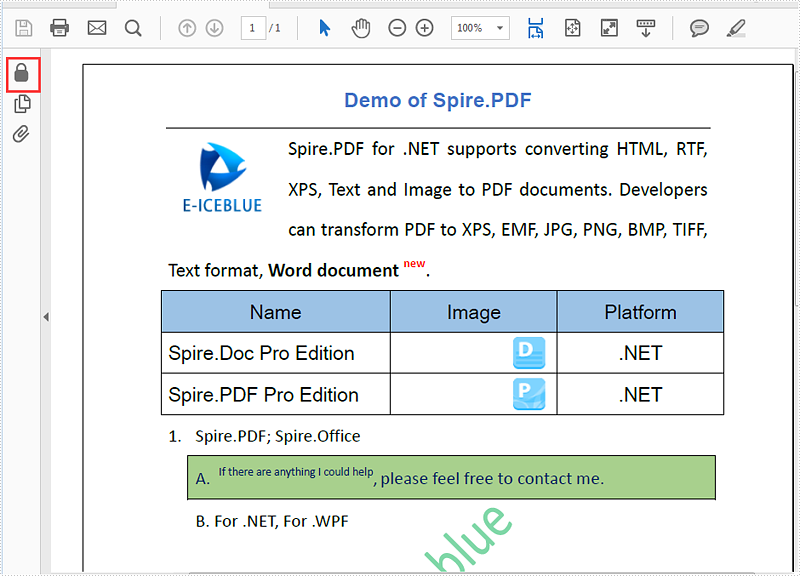
Task: Toggle fullscreen view mode
Action: (x=609, y=28)
